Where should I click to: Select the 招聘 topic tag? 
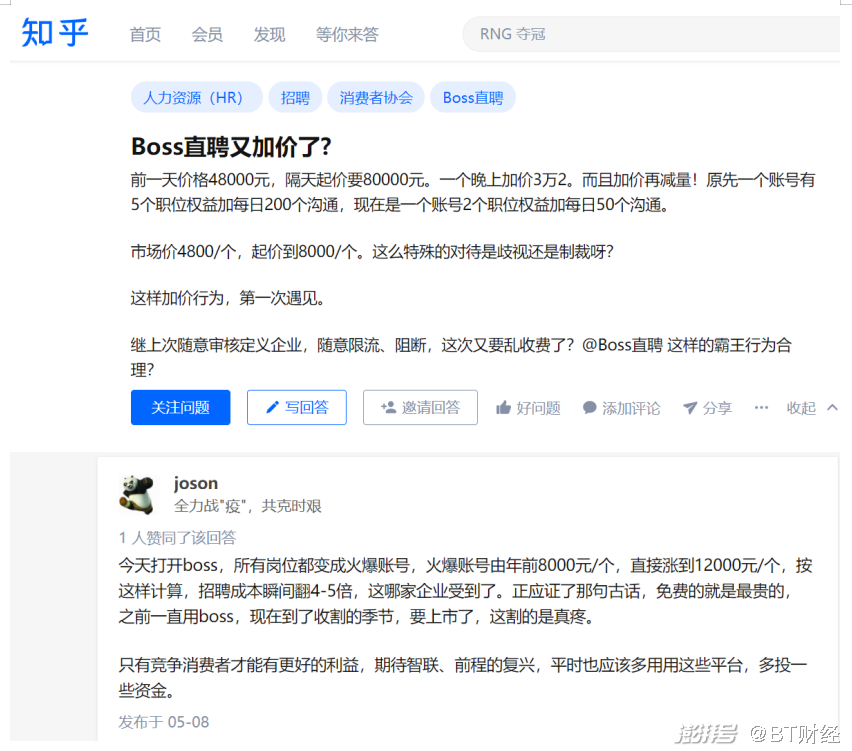click(295, 98)
